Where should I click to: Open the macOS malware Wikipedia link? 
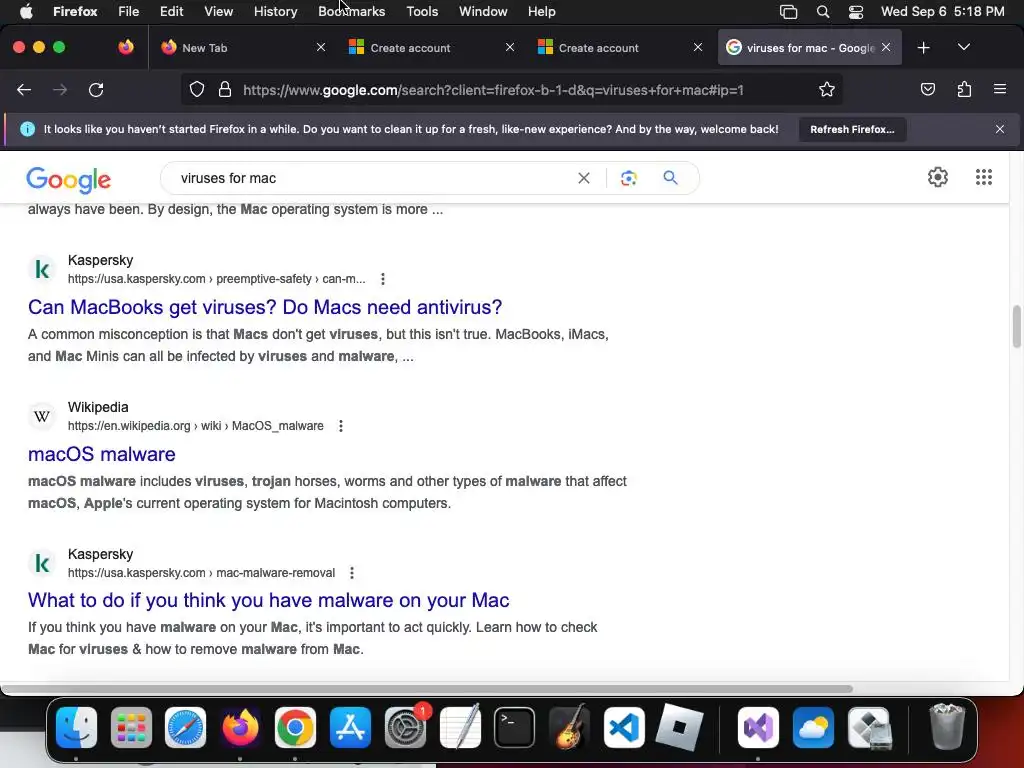(102, 454)
